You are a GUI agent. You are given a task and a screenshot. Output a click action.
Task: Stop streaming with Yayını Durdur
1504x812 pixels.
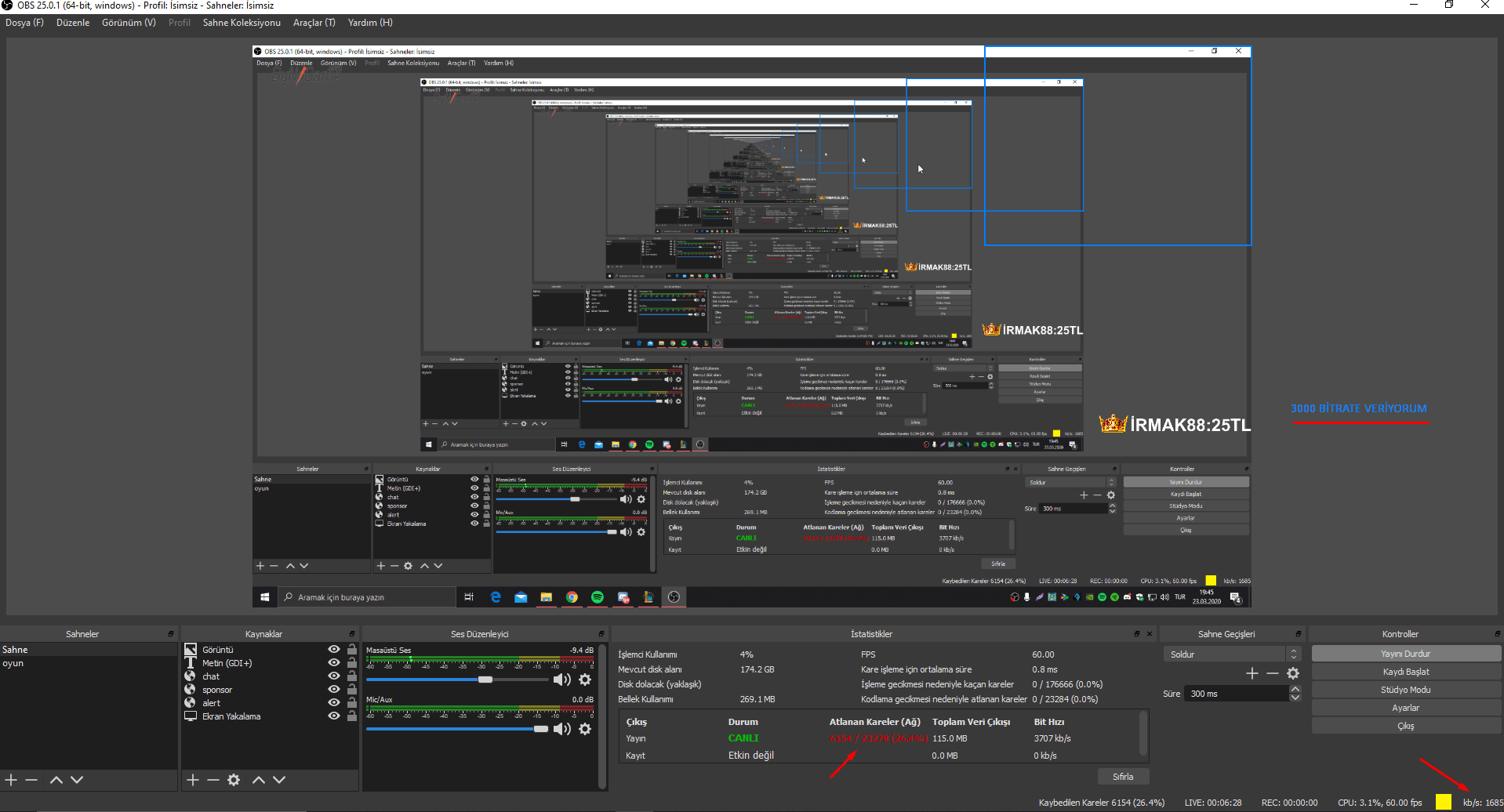1406,654
